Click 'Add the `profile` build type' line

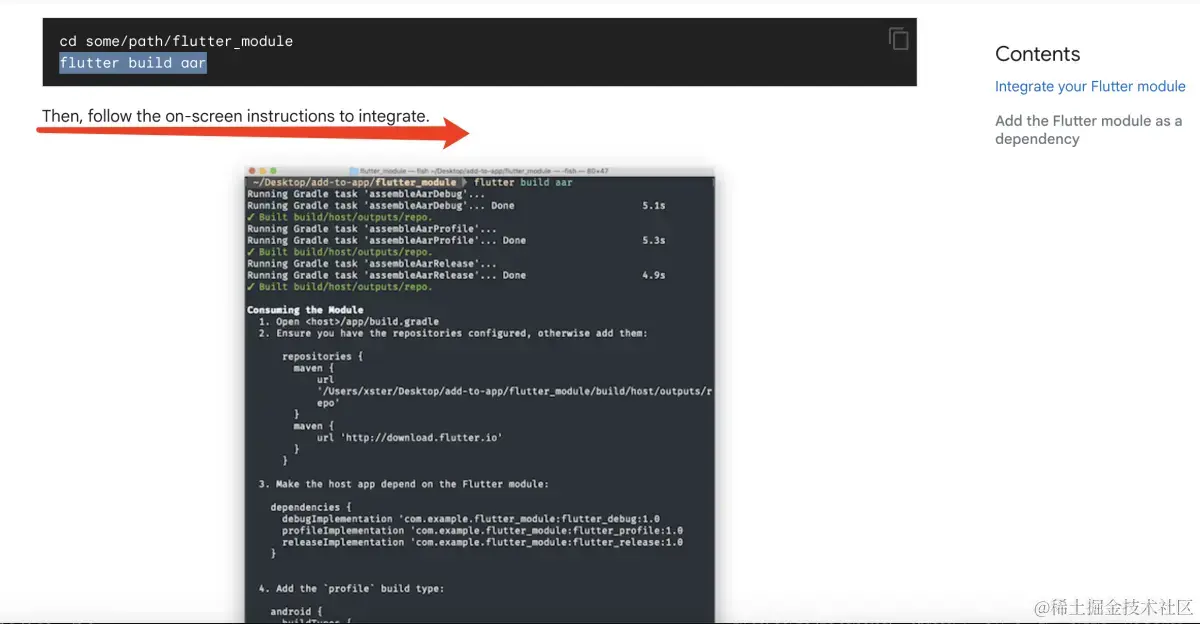(x=352, y=588)
